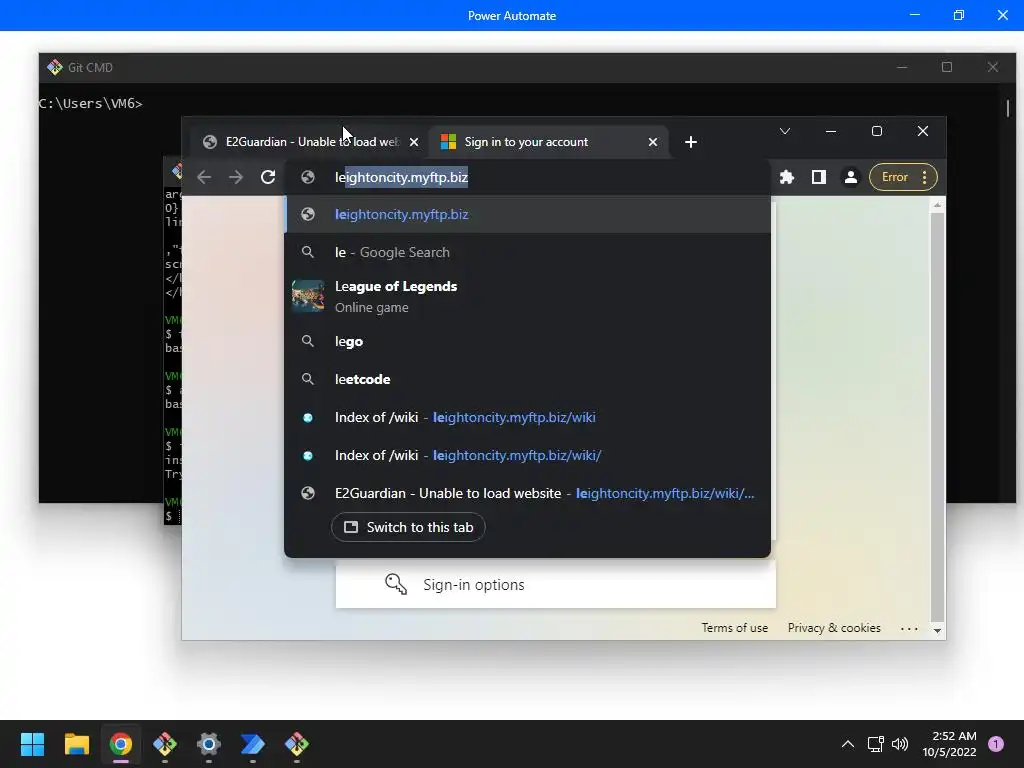Open a new tab with the plus icon
Image resolution: width=1024 pixels, height=768 pixels.
[691, 142]
